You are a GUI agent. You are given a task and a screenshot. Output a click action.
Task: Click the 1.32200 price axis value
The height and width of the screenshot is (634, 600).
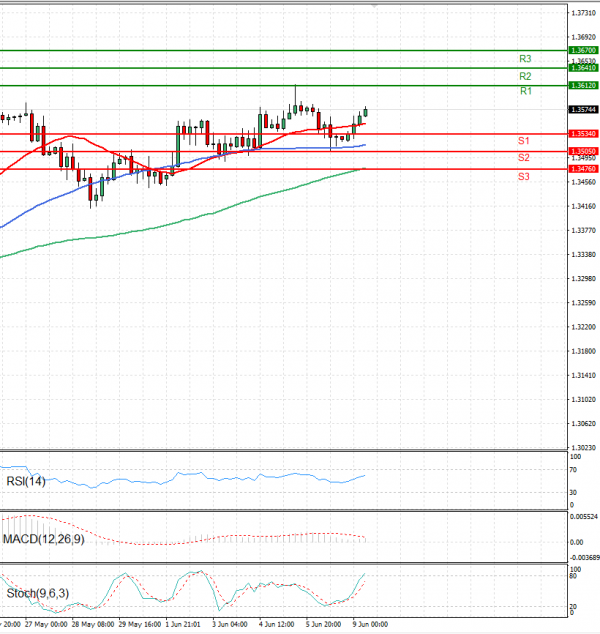click(583, 327)
